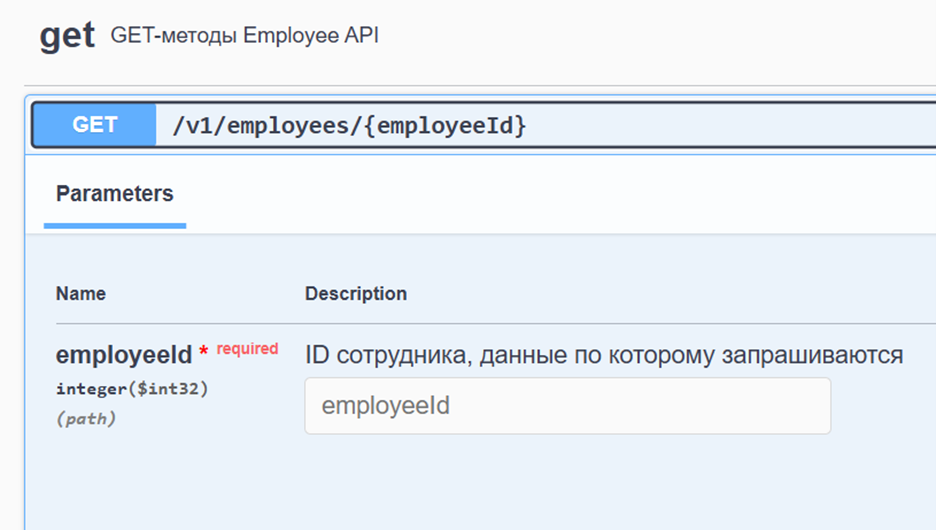
Task: Select the employeeId parameter name
Action: click(123, 355)
